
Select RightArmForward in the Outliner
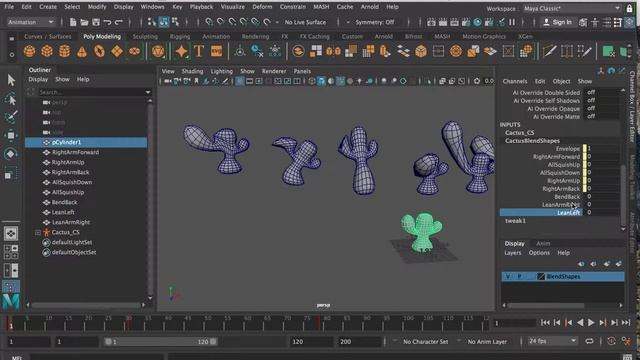click(76, 152)
